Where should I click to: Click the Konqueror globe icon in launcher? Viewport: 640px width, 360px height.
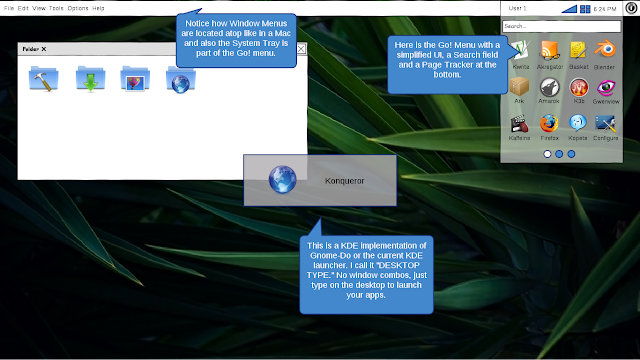click(x=282, y=180)
